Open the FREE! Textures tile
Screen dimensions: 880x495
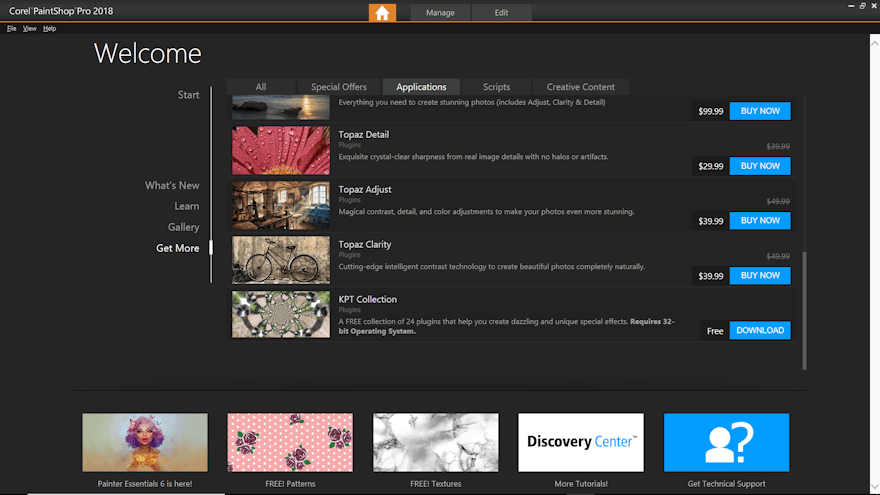click(x=435, y=442)
